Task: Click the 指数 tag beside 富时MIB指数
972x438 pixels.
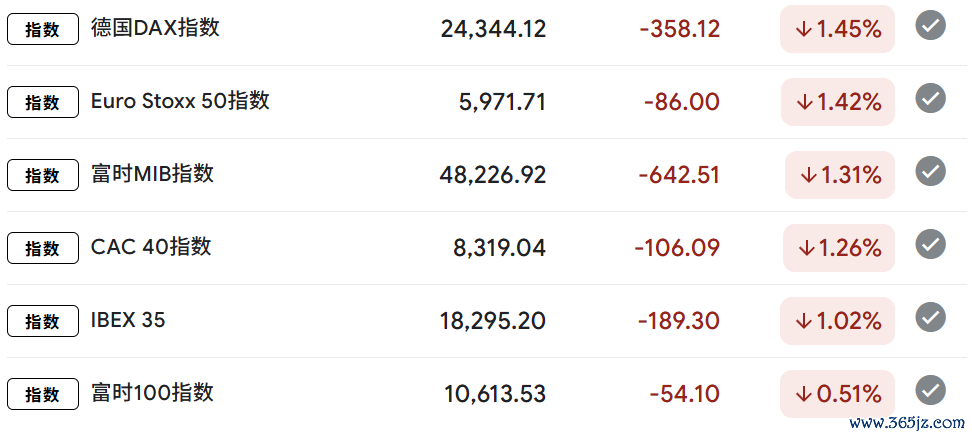Action: (43, 175)
